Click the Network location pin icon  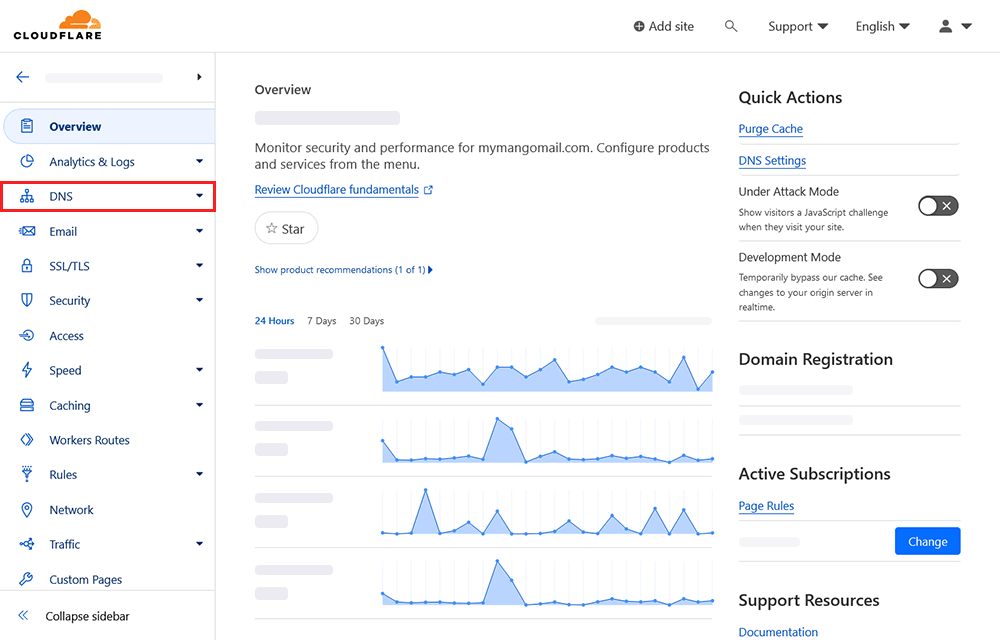click(x=27, y=509)
